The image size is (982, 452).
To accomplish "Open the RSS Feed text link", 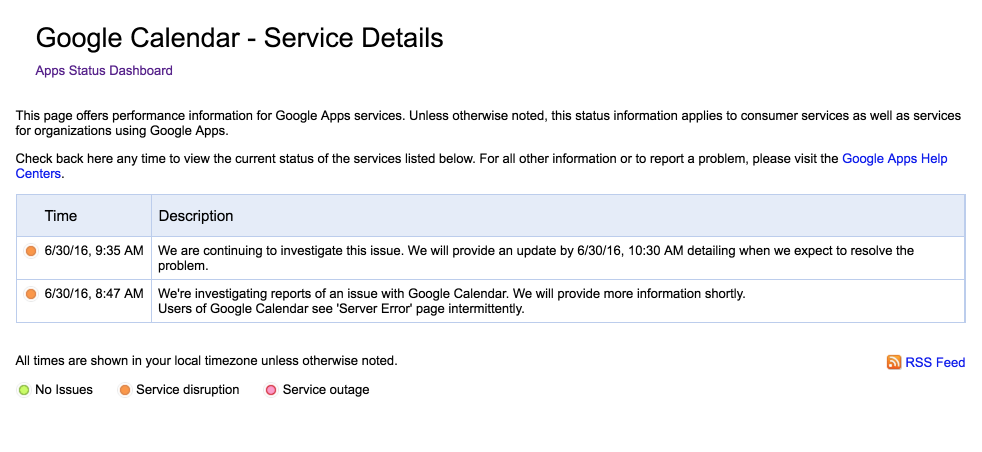I will point(935,362).
